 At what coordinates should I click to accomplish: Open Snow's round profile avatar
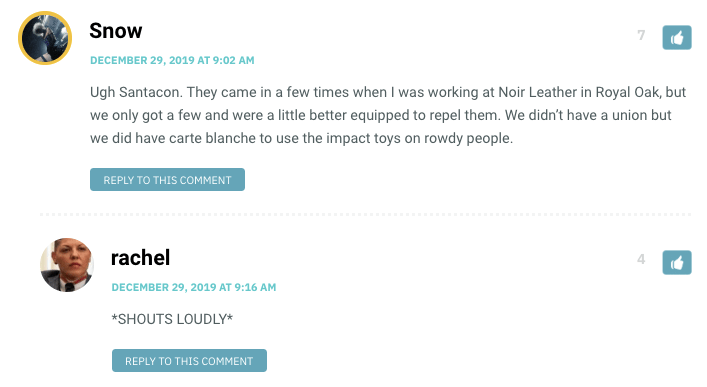(x=45, y=38)
